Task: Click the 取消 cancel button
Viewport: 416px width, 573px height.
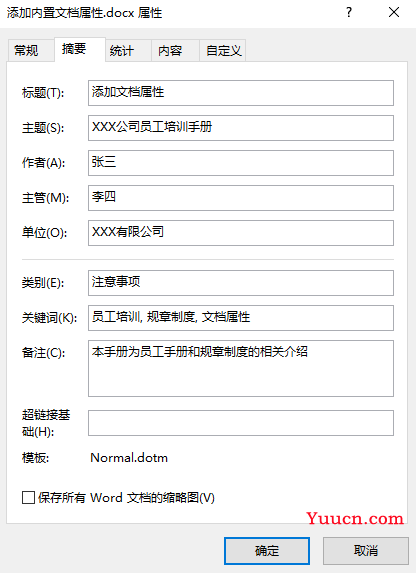Action: tap(366, 551)
